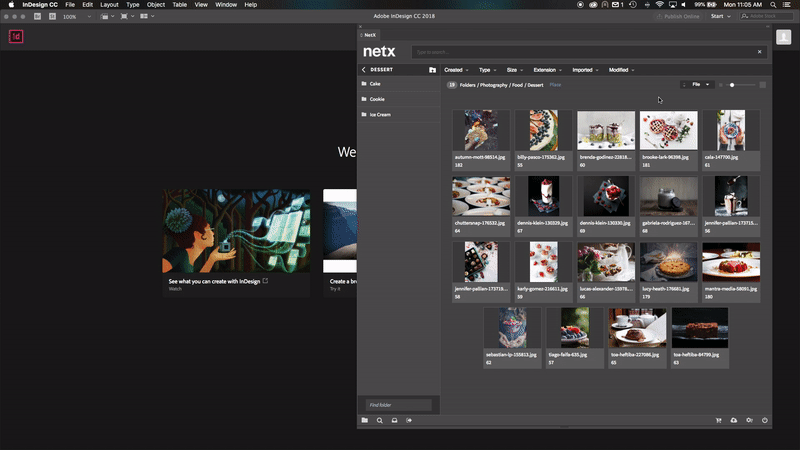This screenshot has width=800, height=450.
Task: Expand the Extension filter dropdown
Action: pyautogui.click(x=547, y=70)
